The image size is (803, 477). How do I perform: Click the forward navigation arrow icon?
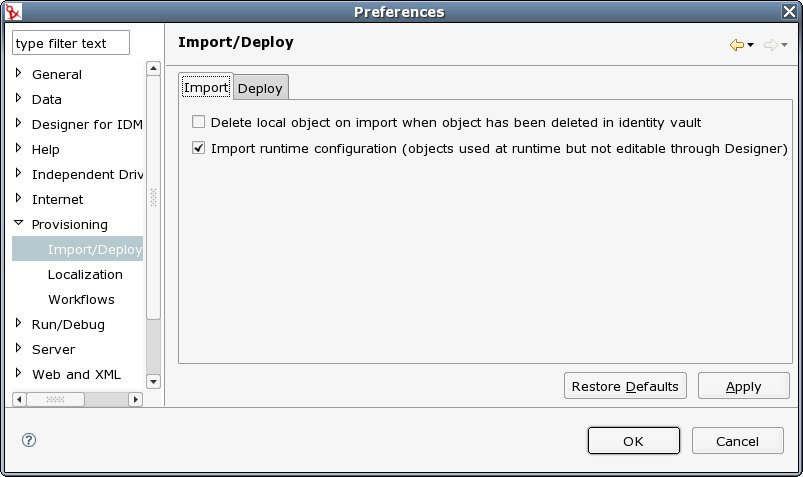pos(770,45)
